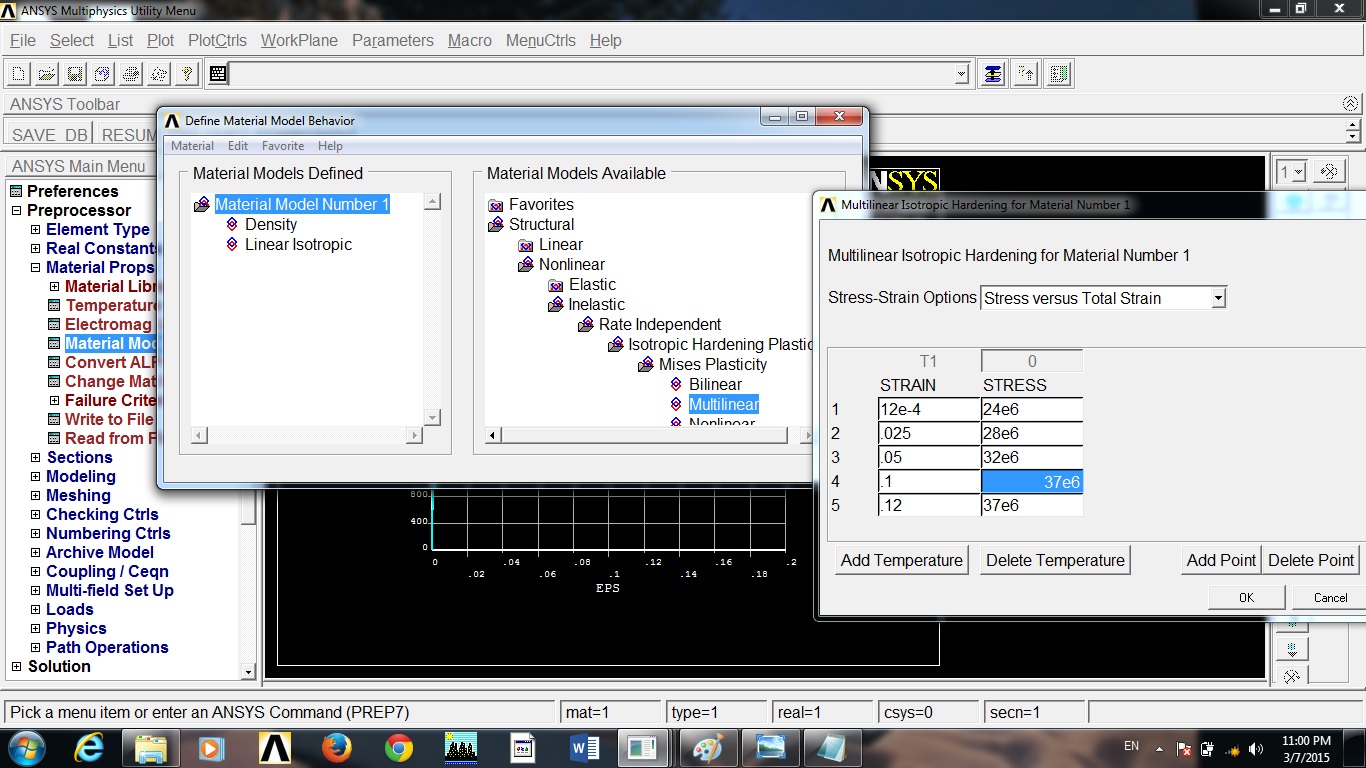The width and height of the screenshot is (1366, 768).
Task: Click Material Models Defined scroll up arrow
Action: [x=432, y=202]
